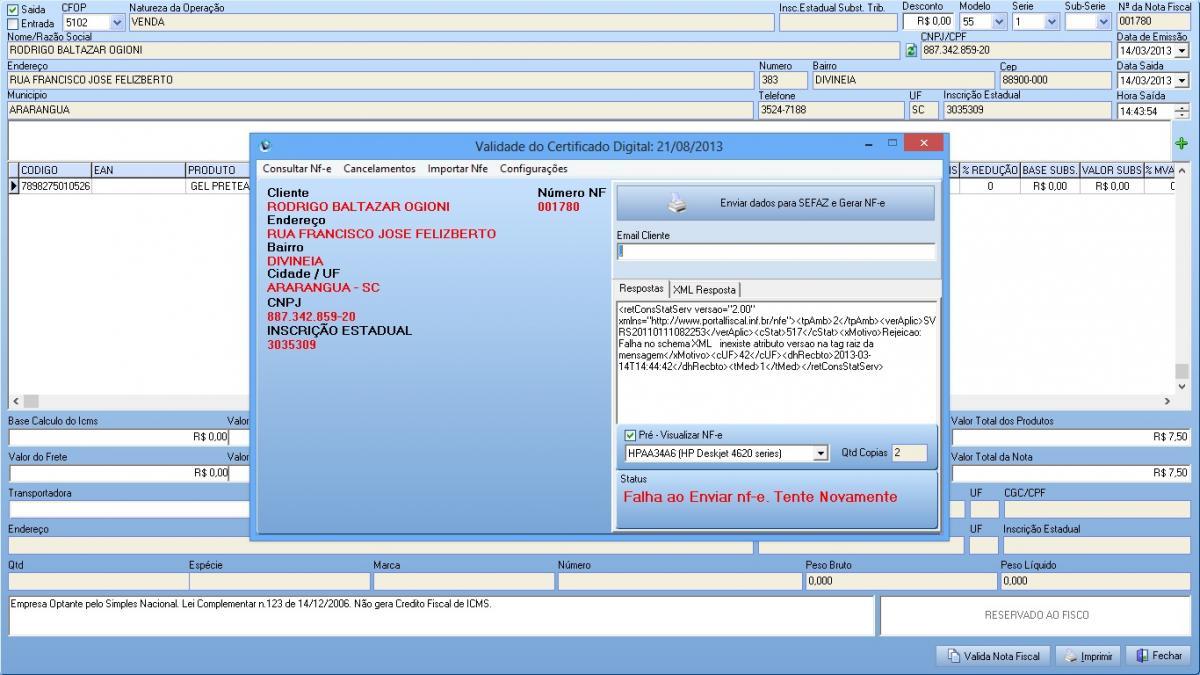Click the Qtd Copias field
Viewport: 1200px width, 675px height.
[909, 453]
